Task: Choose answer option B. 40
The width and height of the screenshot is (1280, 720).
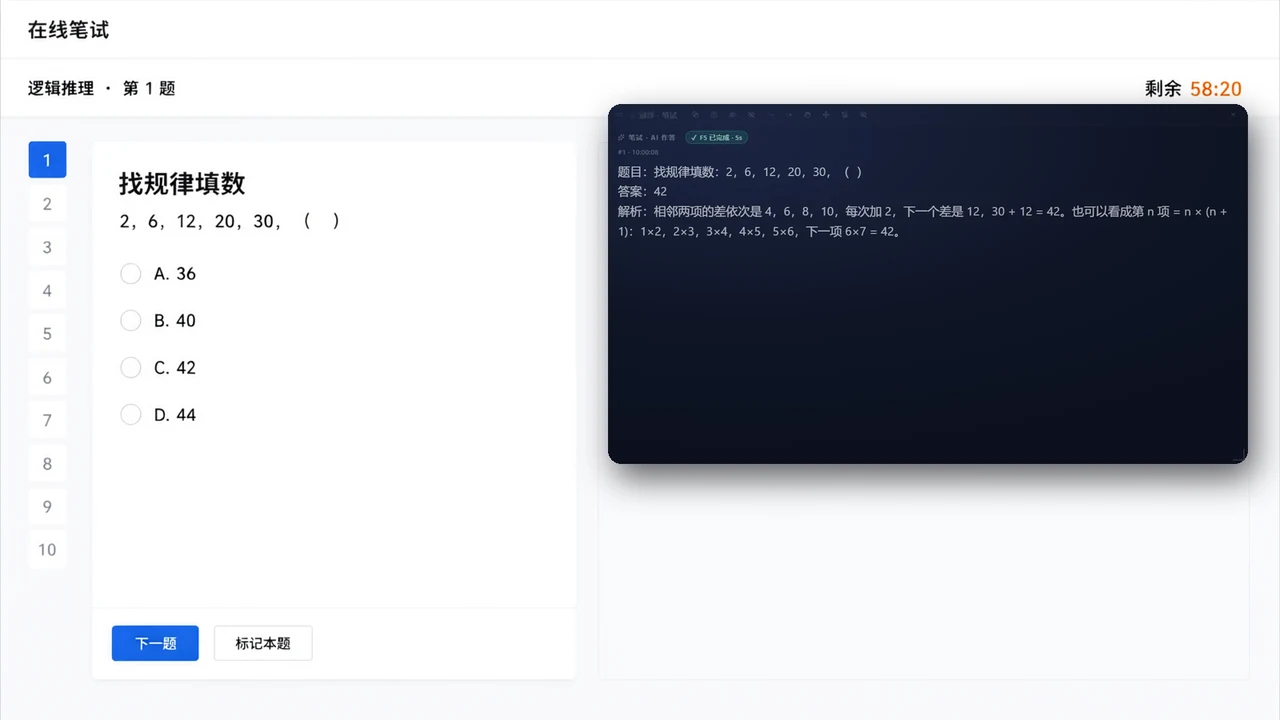Action: 158,321
